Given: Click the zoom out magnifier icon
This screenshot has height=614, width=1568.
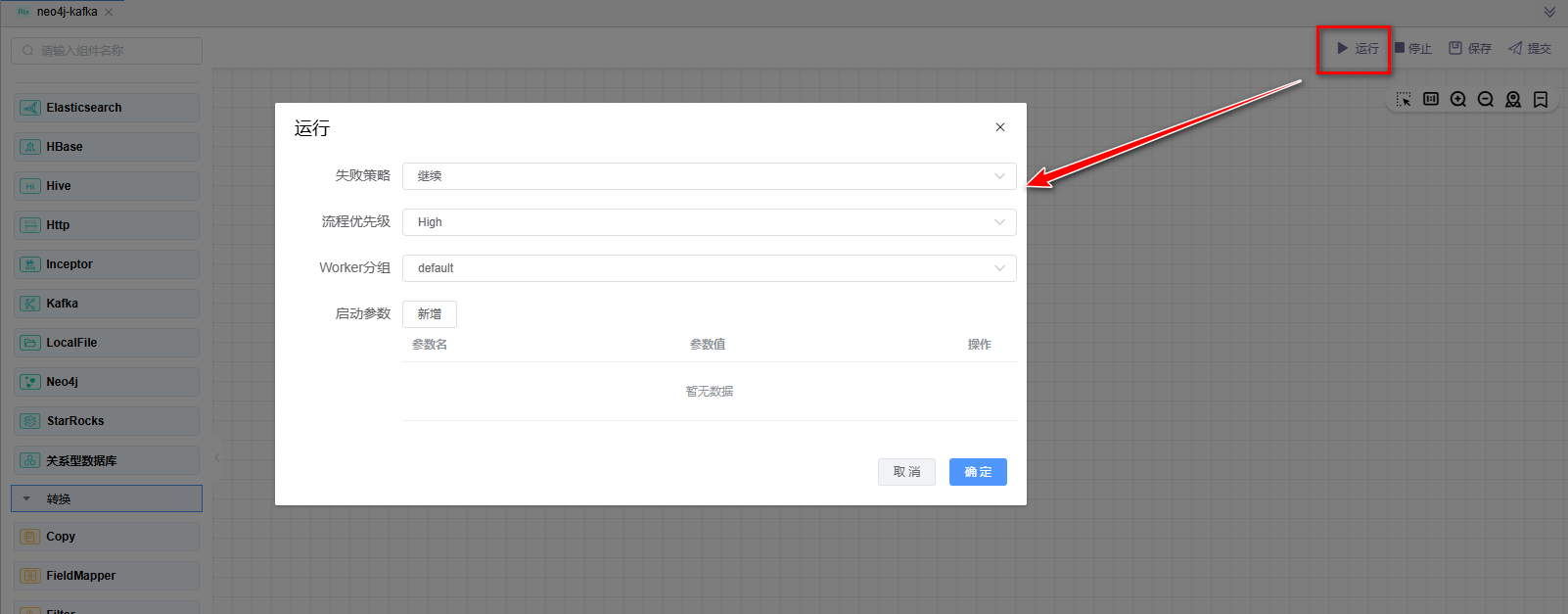Looking at the screenshot, I should 1486,100.
